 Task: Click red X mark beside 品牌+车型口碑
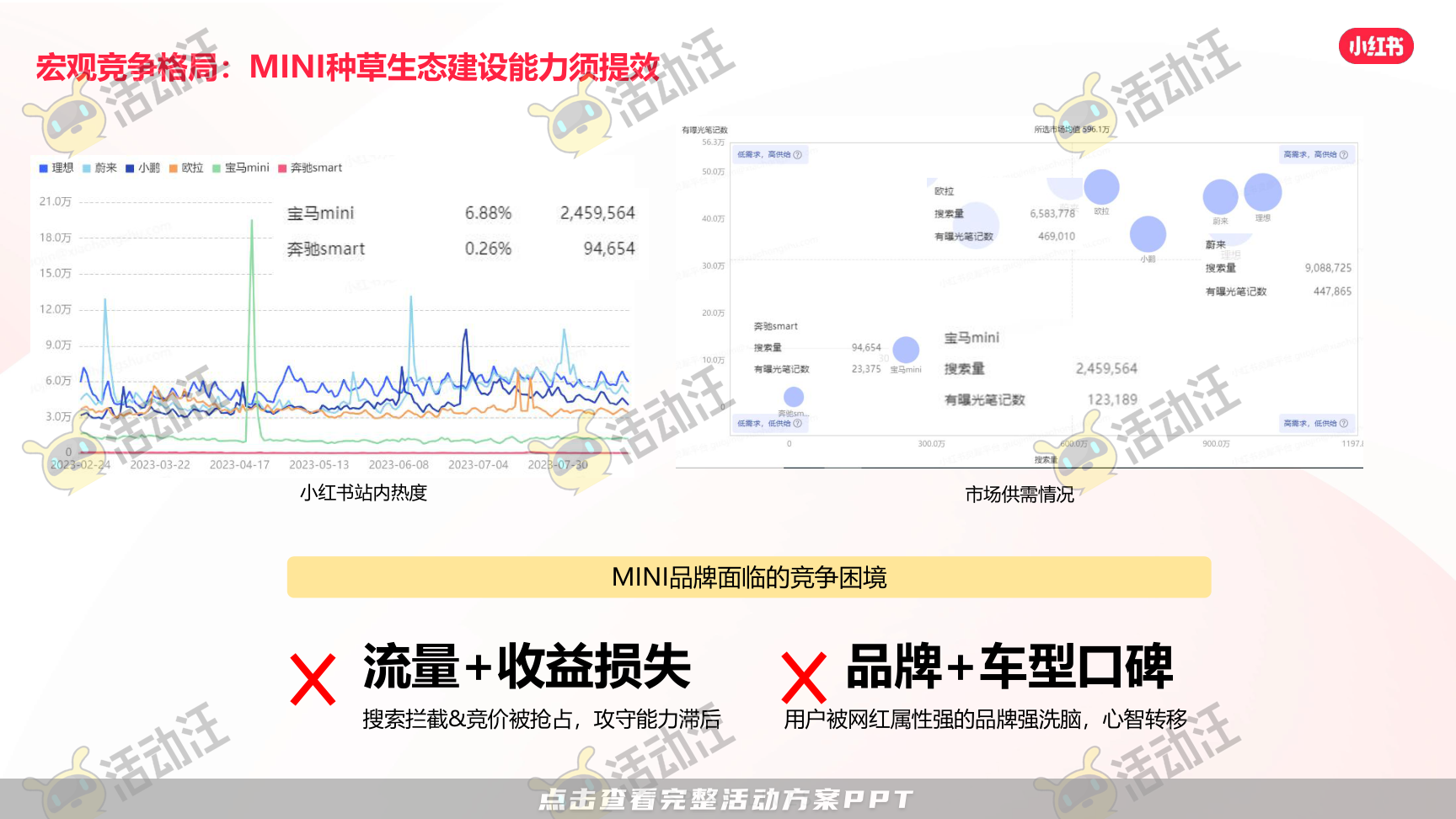[804, 677]
